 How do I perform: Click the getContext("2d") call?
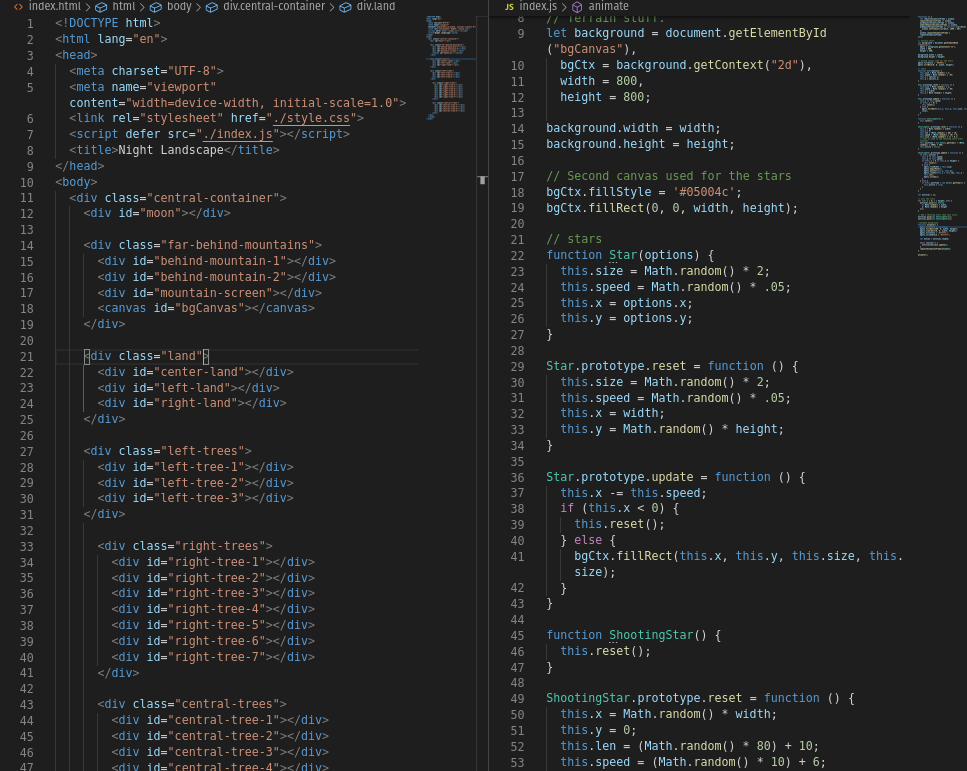coord(749,65)
